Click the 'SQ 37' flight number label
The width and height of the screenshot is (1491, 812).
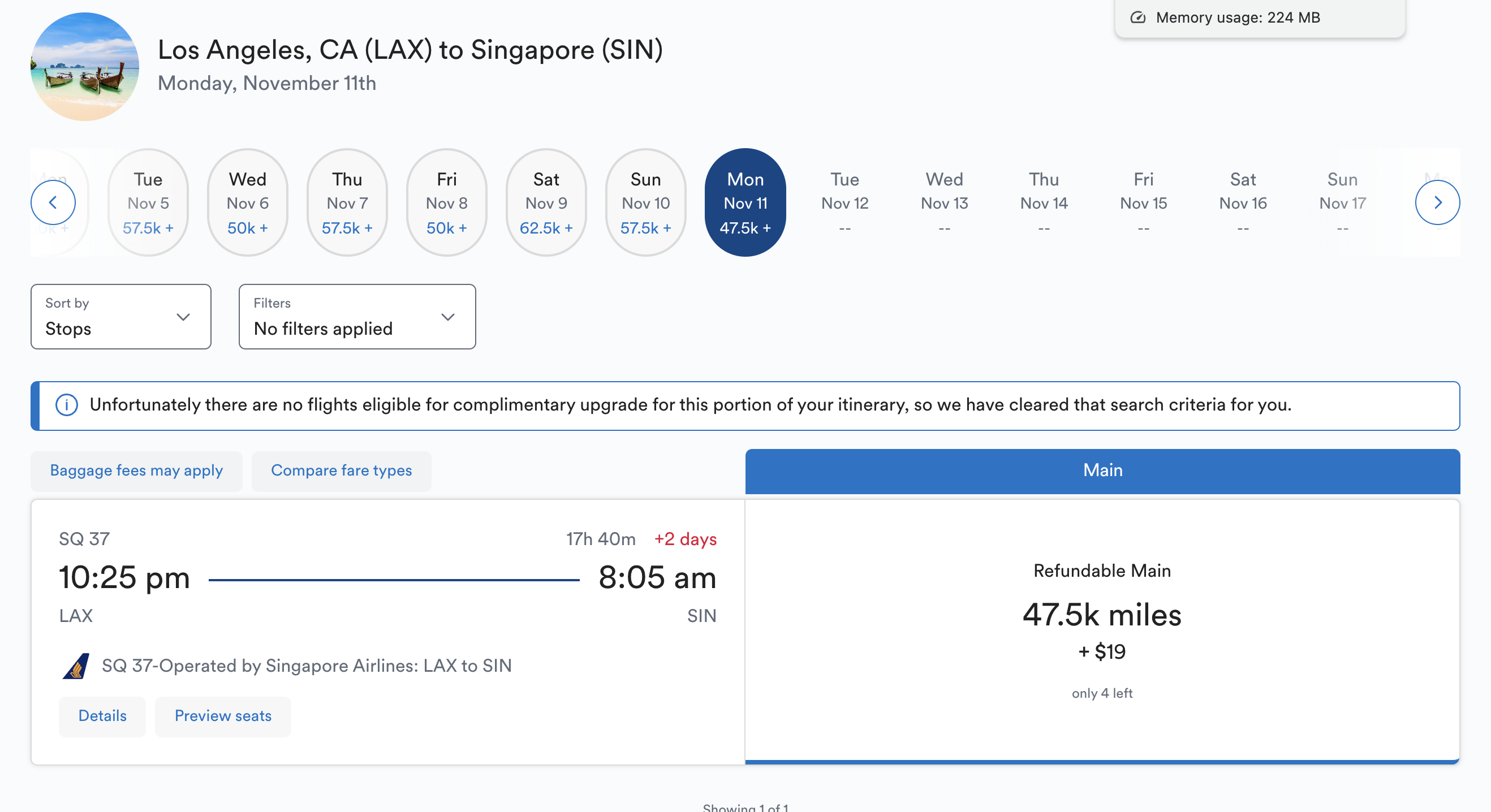click(x=84, y=539)
